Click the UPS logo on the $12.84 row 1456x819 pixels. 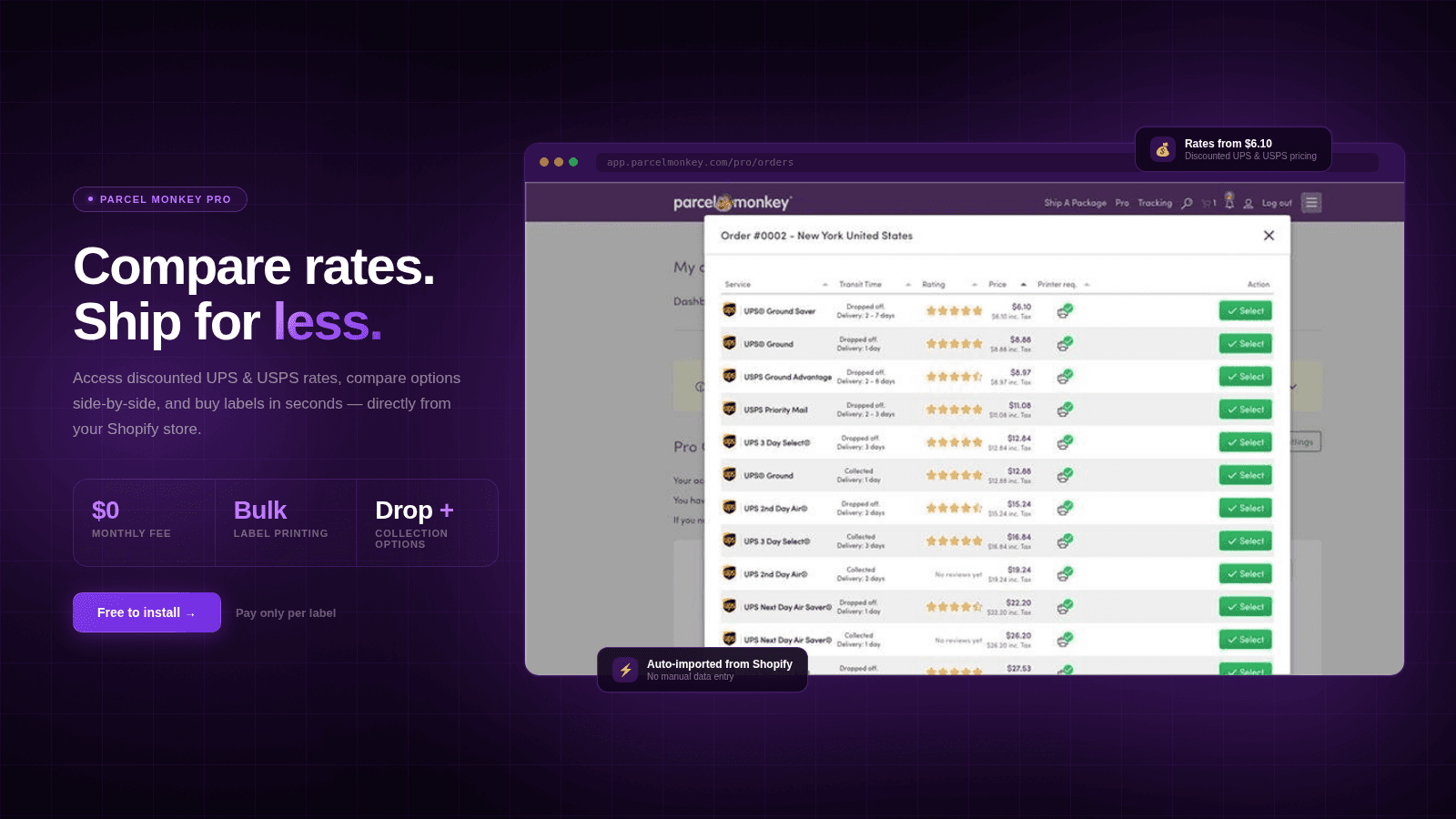(729, 441)
